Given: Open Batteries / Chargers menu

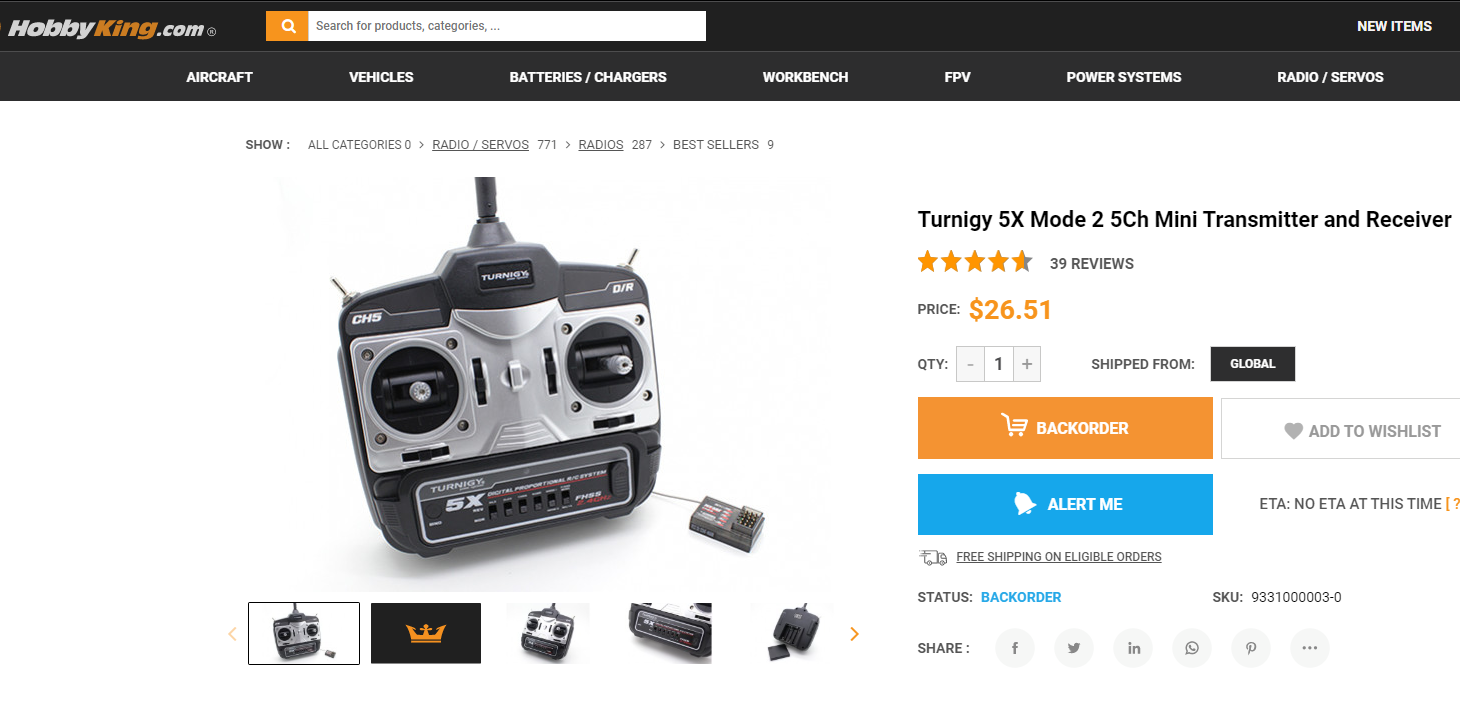Looking at the screenshot, I should point(588,77).
